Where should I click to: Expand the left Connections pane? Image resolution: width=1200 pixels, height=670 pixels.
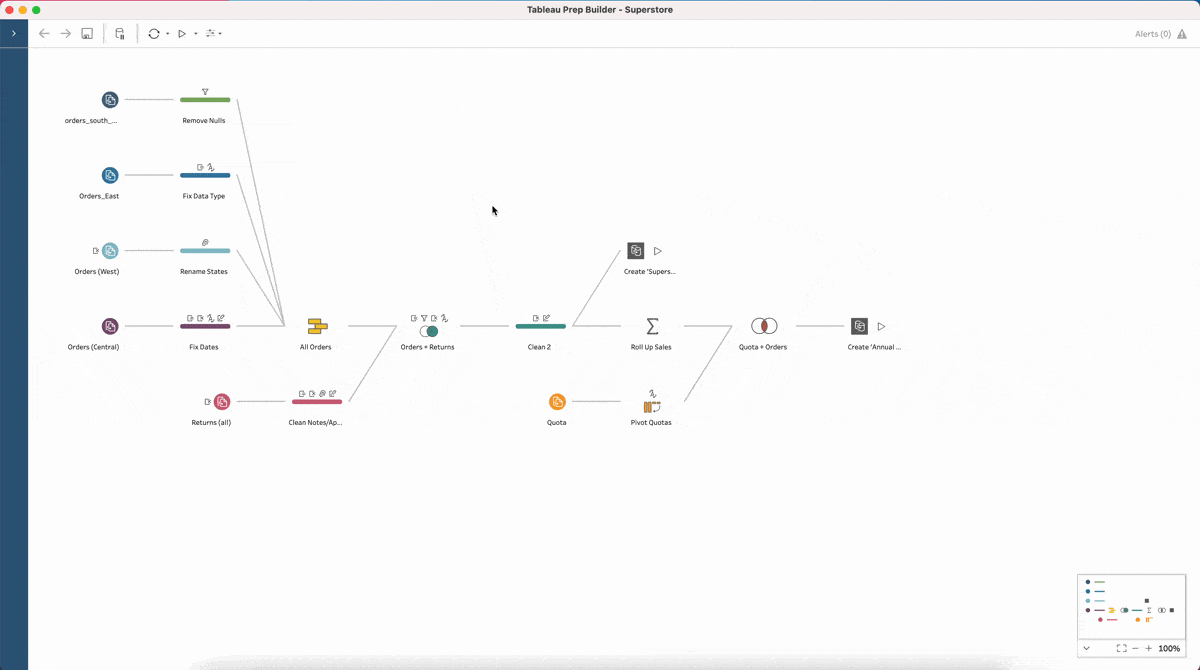13,33
